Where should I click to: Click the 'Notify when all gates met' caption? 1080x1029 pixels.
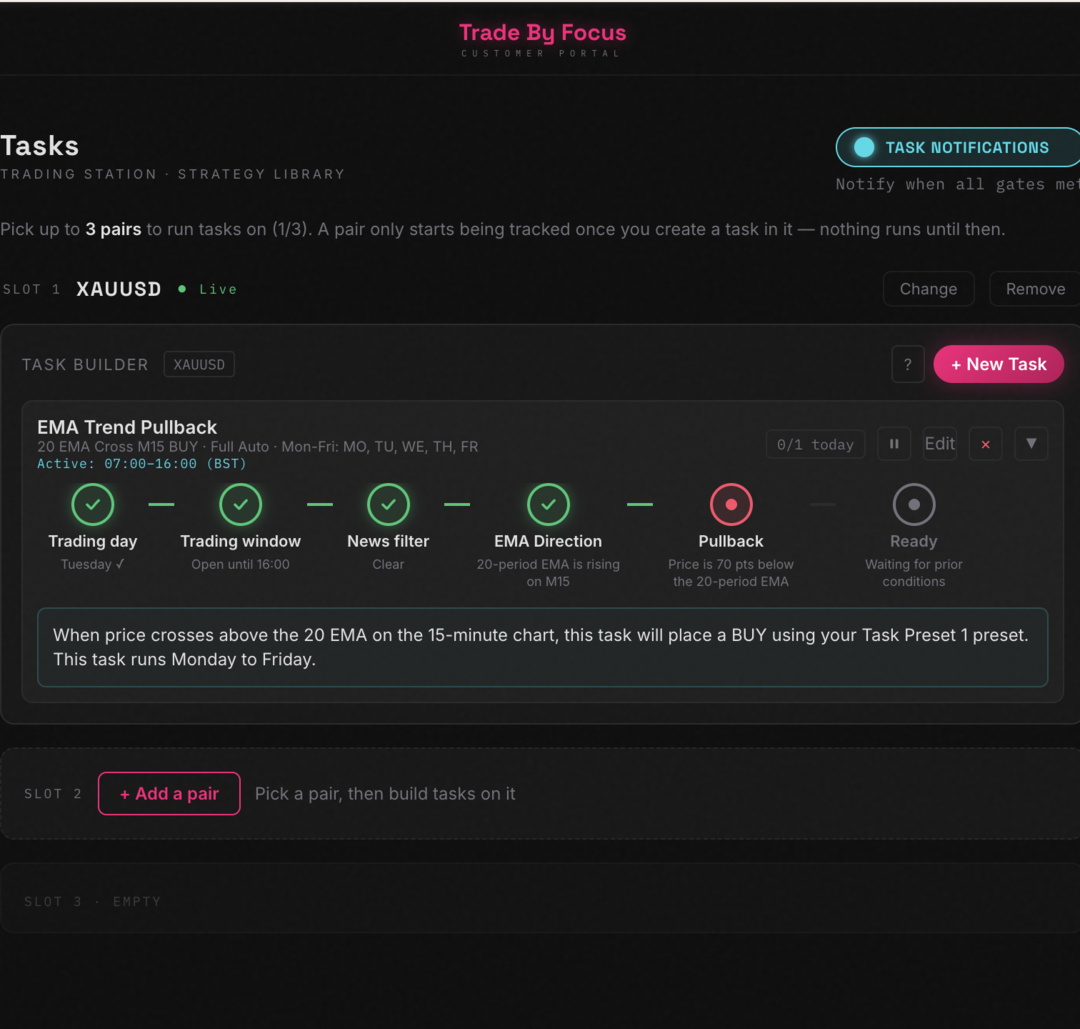coord(957,184)
